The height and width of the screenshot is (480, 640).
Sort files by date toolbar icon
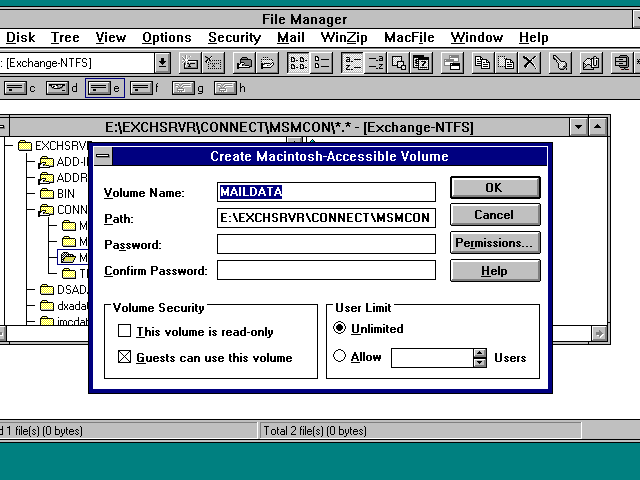(421, 63)
